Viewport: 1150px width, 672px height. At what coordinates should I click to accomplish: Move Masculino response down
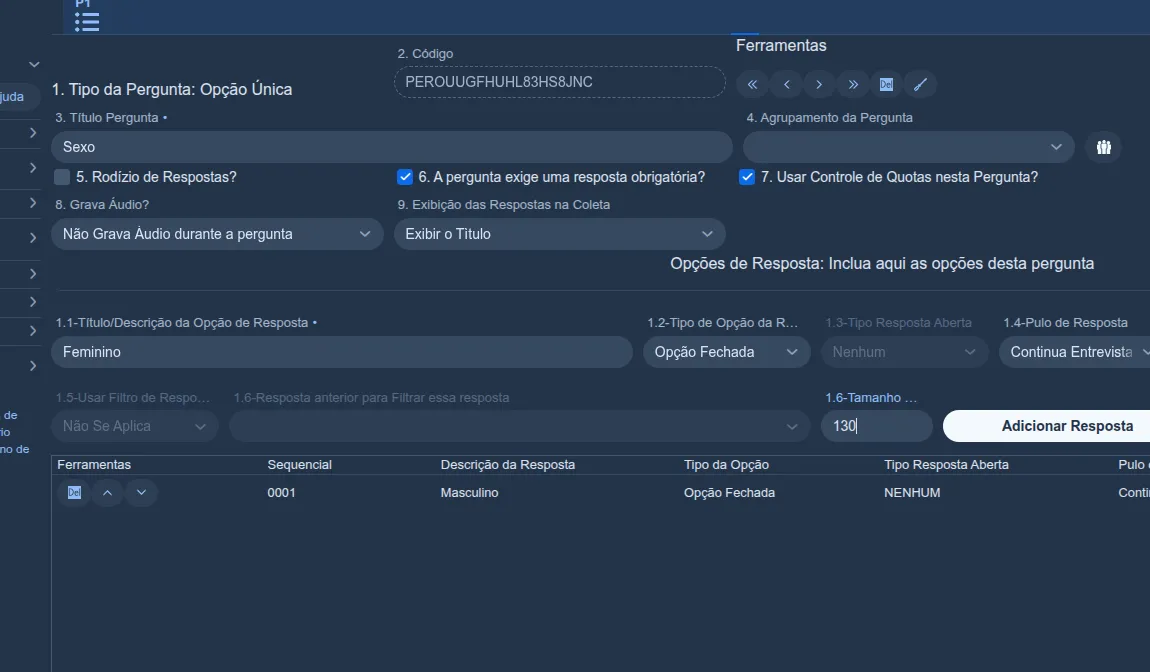(x=142, y=492)
